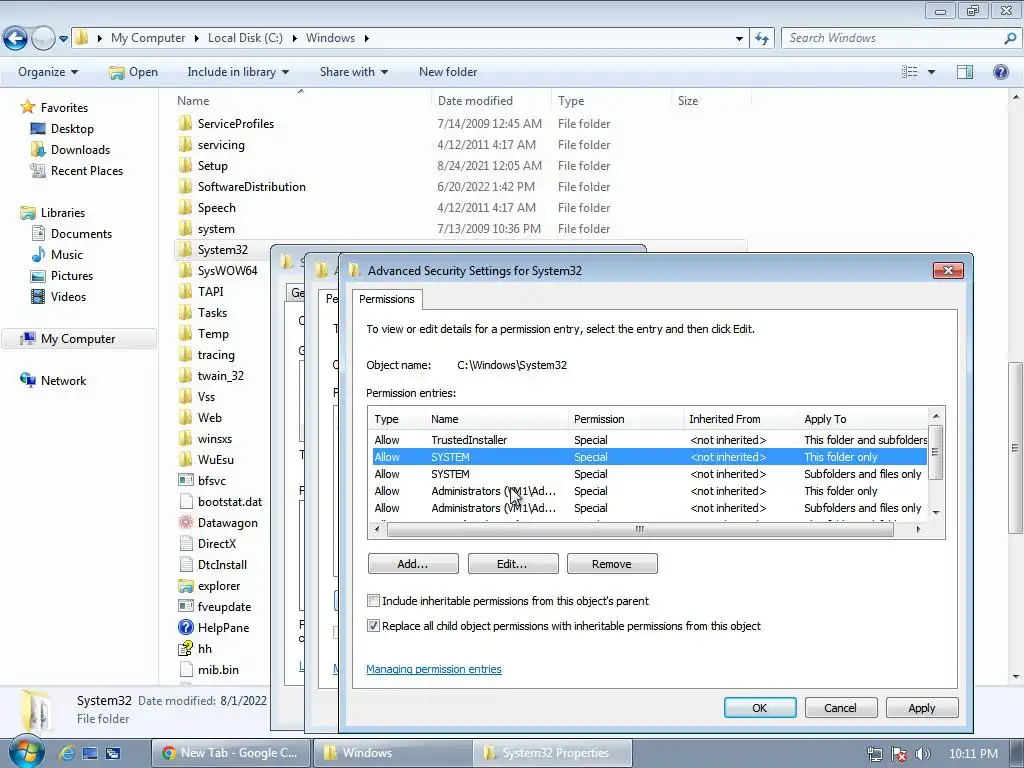The image size is (1024, 768).
Task: Select the TrustedInstaller permission entry
Action: click(x=649, y=440)
